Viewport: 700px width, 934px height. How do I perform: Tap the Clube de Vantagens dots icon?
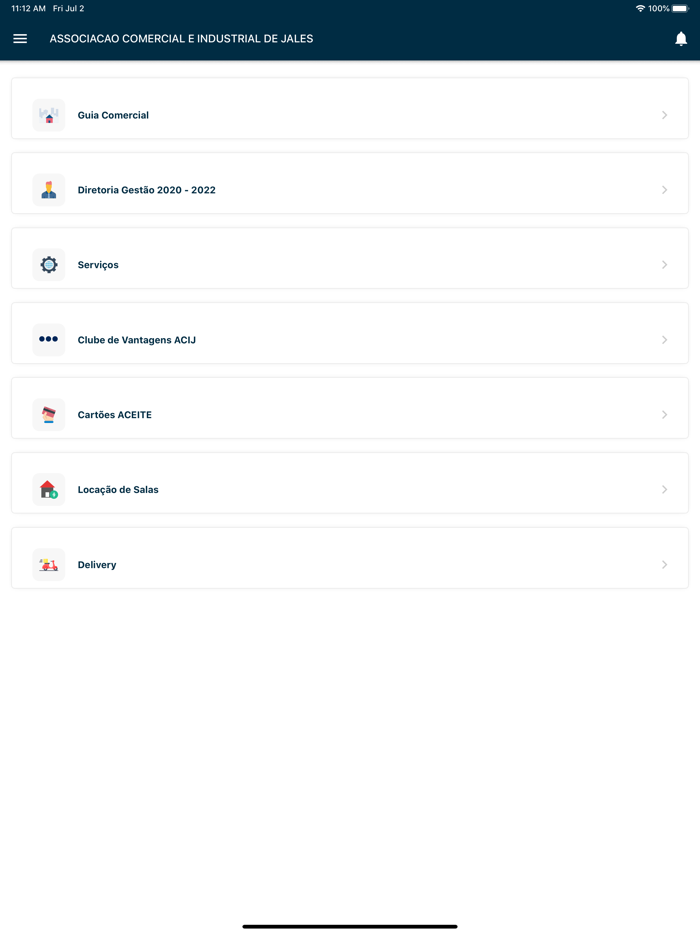point(49,340)
